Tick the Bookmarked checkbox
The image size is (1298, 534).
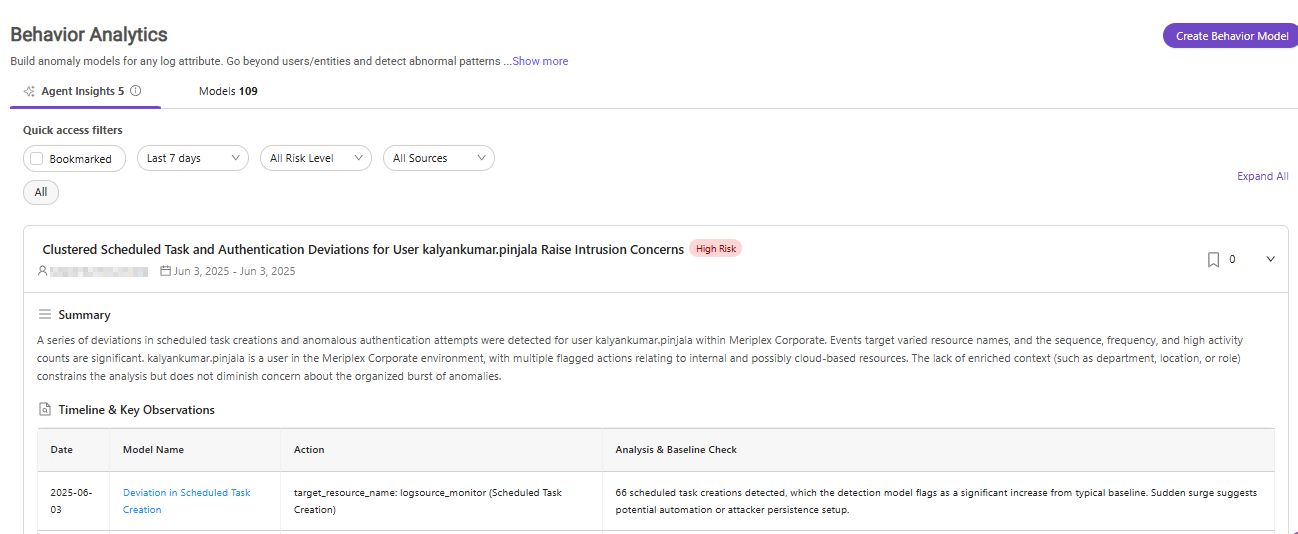pos(37,158)
